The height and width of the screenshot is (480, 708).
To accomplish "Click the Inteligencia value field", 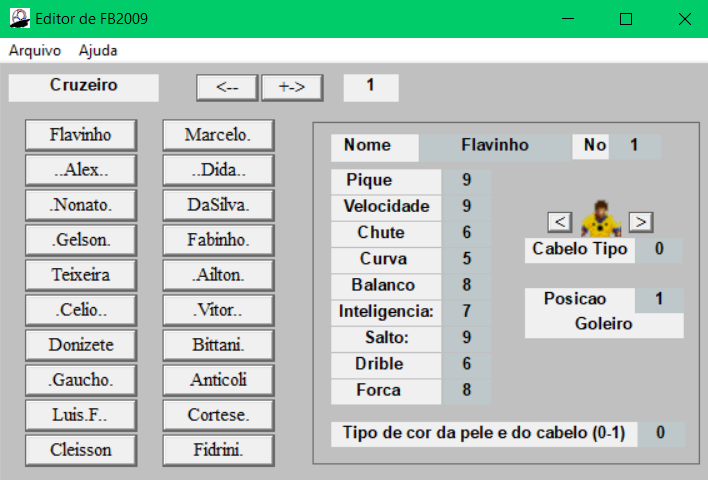I will [x=467, y=312].
